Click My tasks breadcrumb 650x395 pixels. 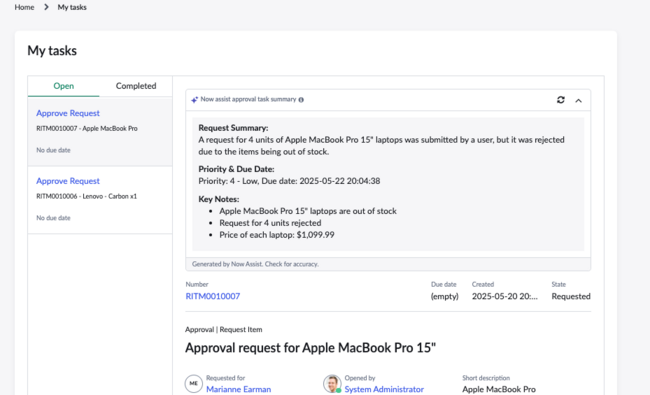72,7
